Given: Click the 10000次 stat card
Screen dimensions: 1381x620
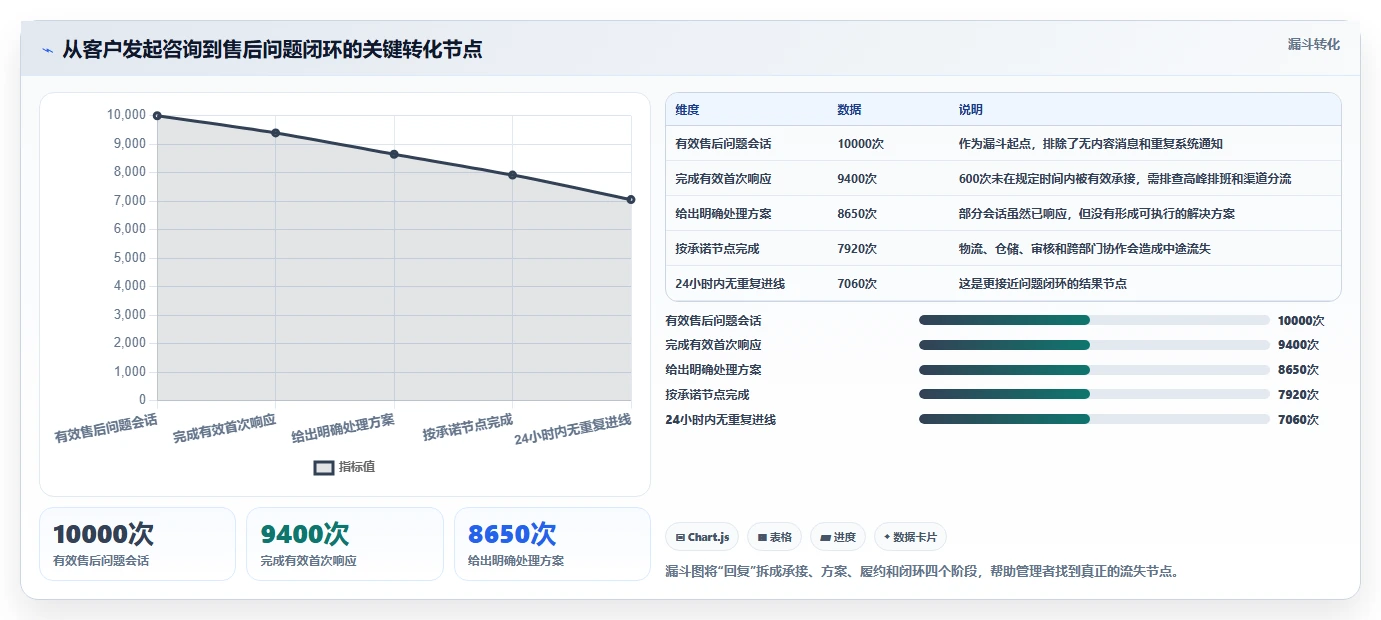Looking at the screenshot, I should click(137, 544).
